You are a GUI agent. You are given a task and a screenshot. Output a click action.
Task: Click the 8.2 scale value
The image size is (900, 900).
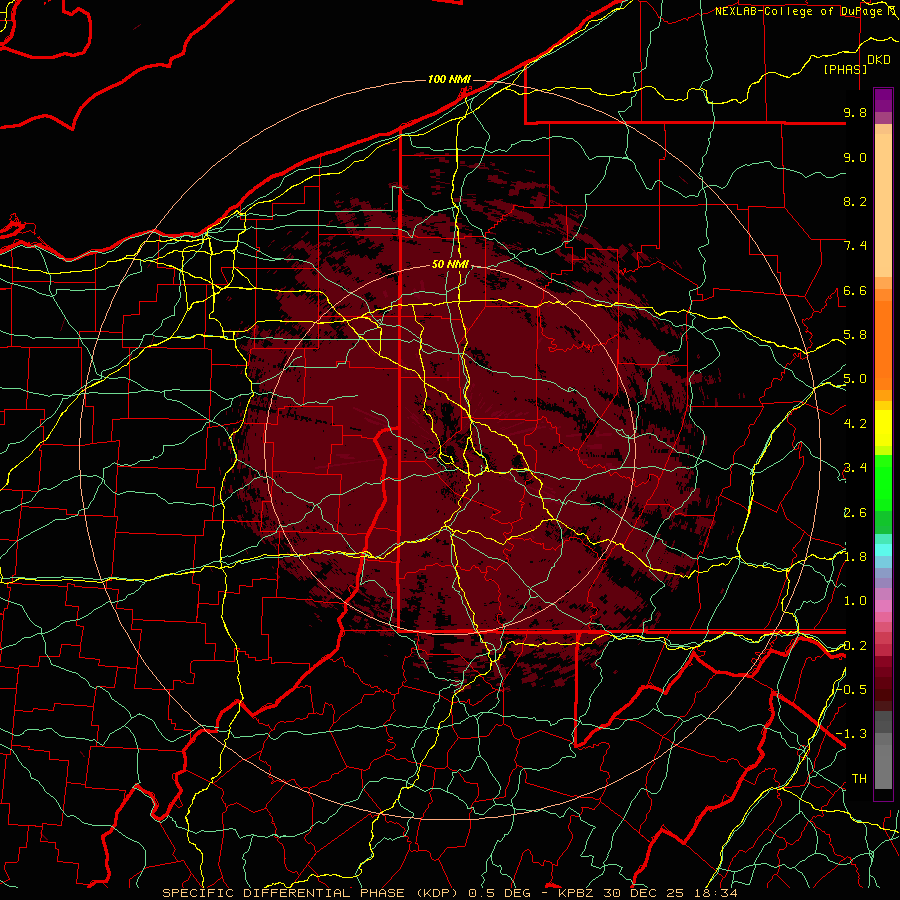(855, 201)
